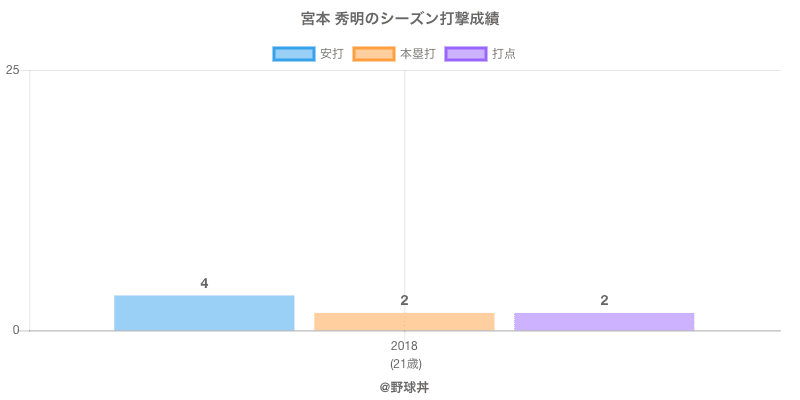The image size is (800, 400).
Task: Toggle the 安打 series via its legend text
Action: pos(331,54)
